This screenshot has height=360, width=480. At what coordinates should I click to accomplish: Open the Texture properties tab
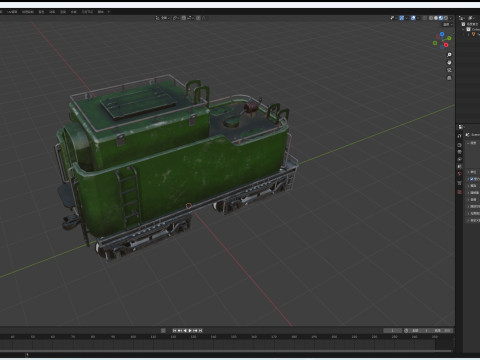click(x=459, y=192)
